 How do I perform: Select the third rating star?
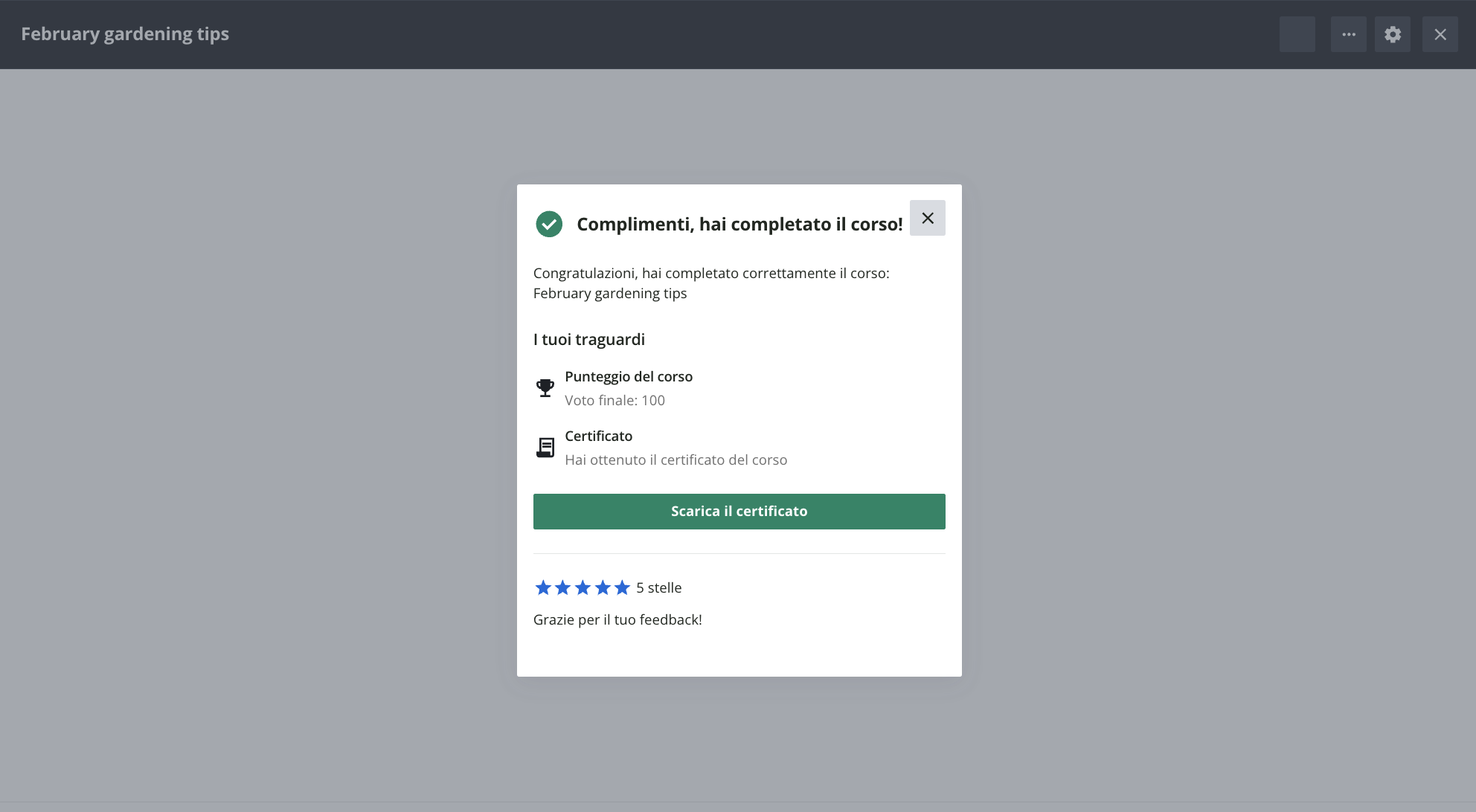click(x=583, y=588)
